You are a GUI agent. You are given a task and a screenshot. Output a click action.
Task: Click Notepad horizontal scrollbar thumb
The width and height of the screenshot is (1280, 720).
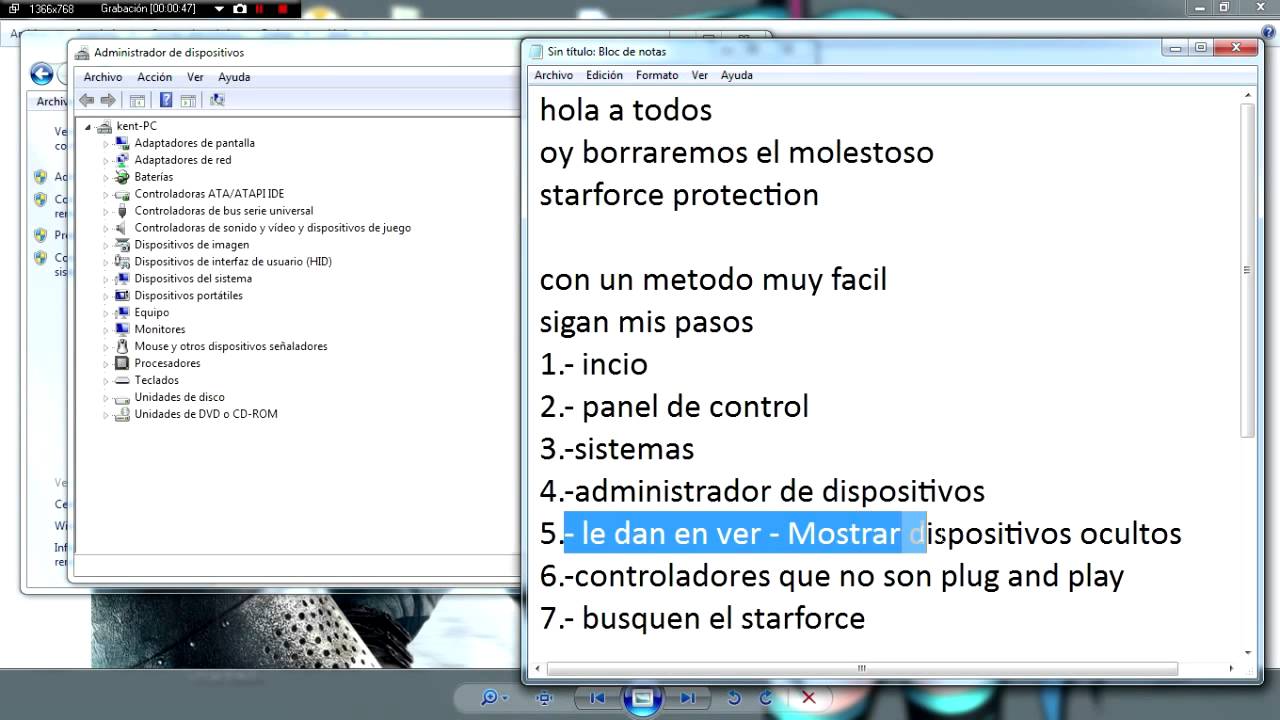coord(862,669)
